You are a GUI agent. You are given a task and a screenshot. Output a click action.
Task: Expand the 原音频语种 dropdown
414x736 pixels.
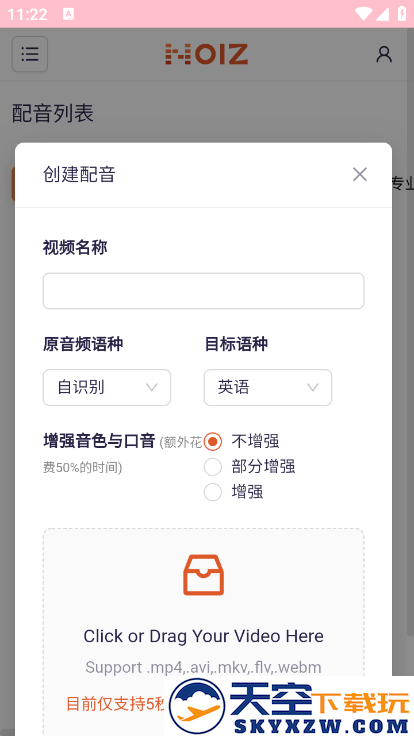(107, 387)
